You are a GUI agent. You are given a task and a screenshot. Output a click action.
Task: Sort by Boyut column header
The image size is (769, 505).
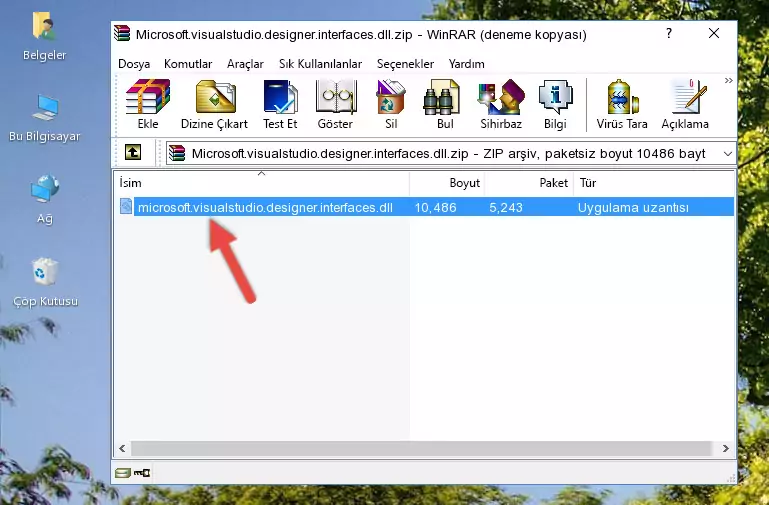[x=447, y=183]
